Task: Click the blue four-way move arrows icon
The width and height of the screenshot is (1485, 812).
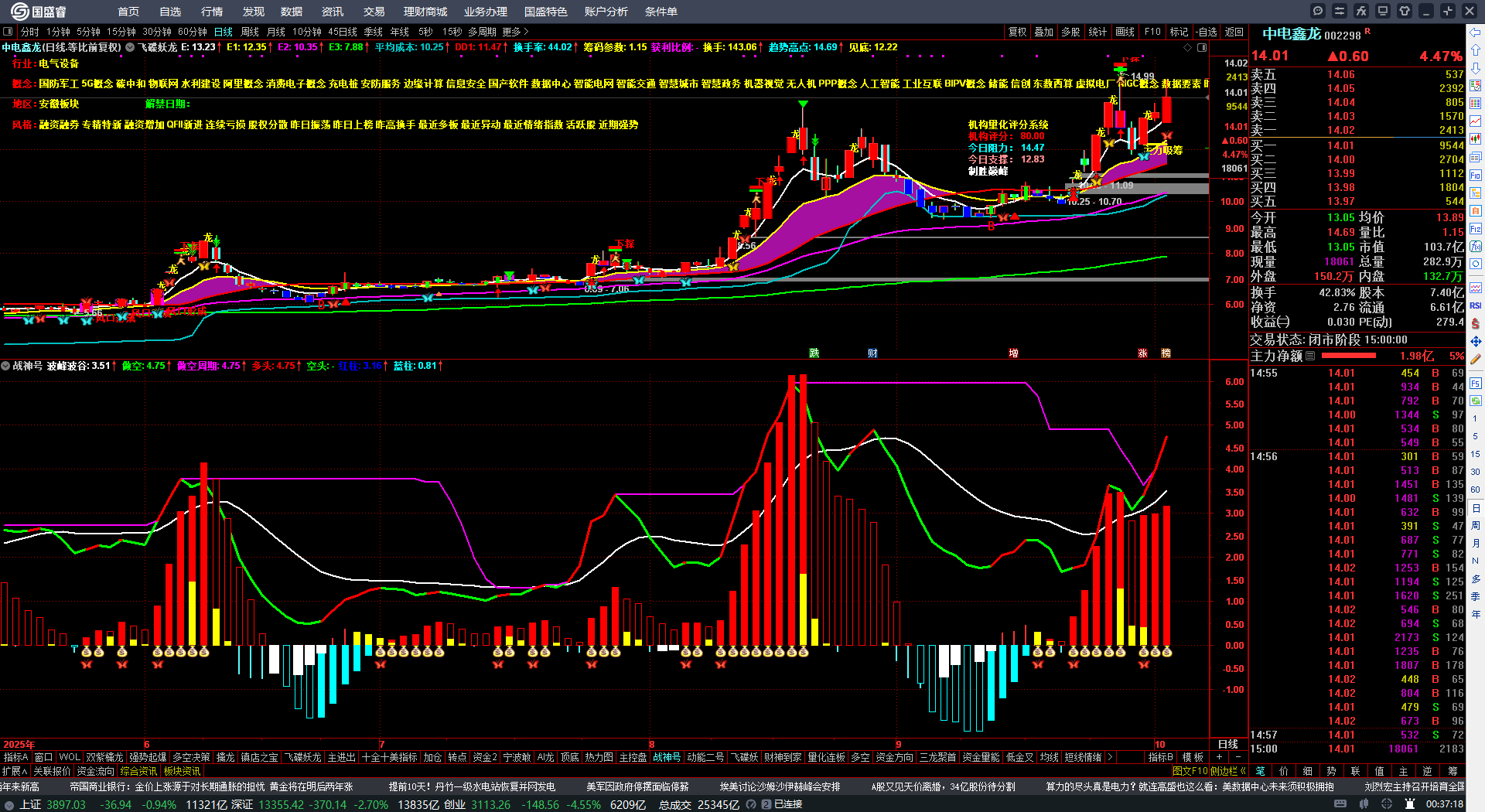Action: coord(1476,341)
